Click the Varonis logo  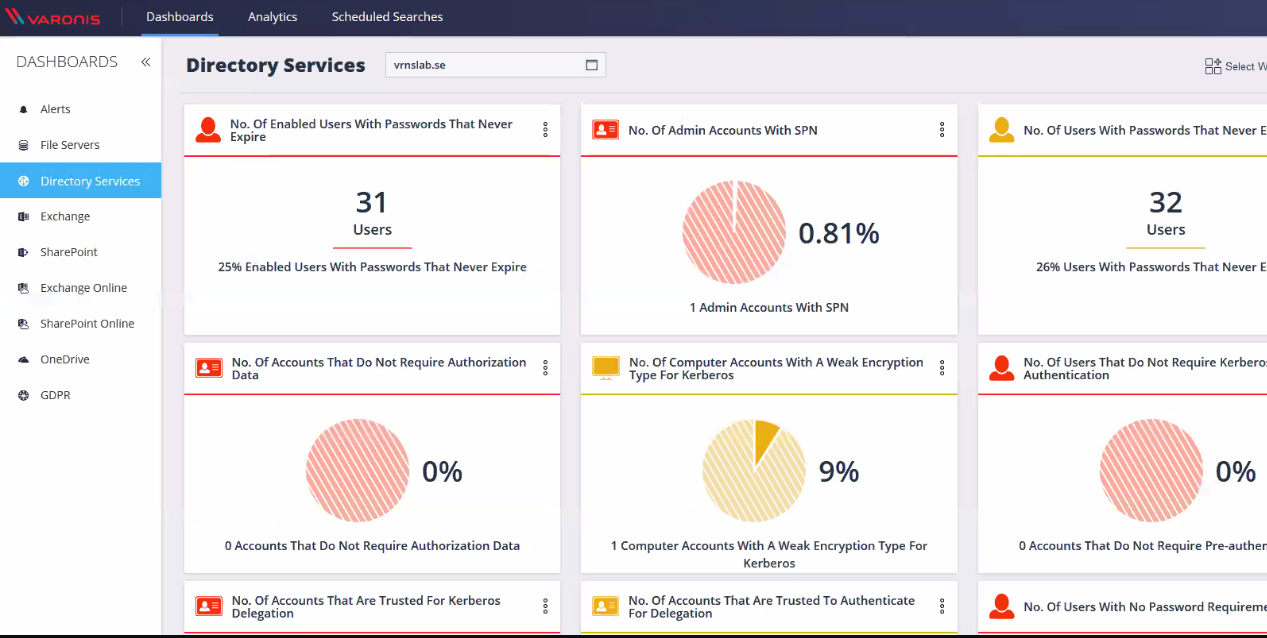[x=54, y=17]
